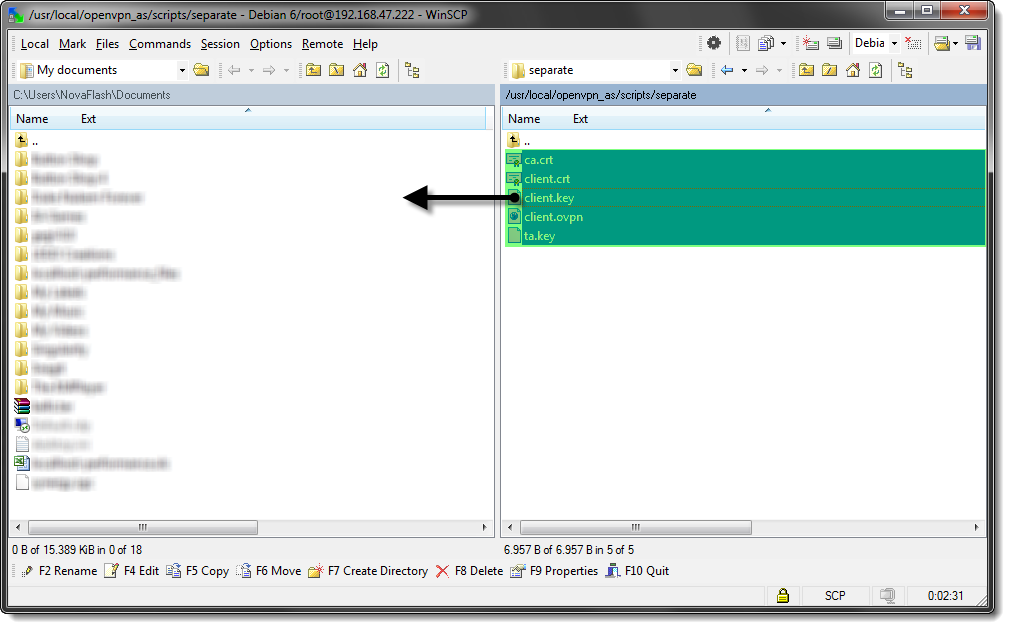Click remote parent directory '..' entry

click(x=519, y=140)
